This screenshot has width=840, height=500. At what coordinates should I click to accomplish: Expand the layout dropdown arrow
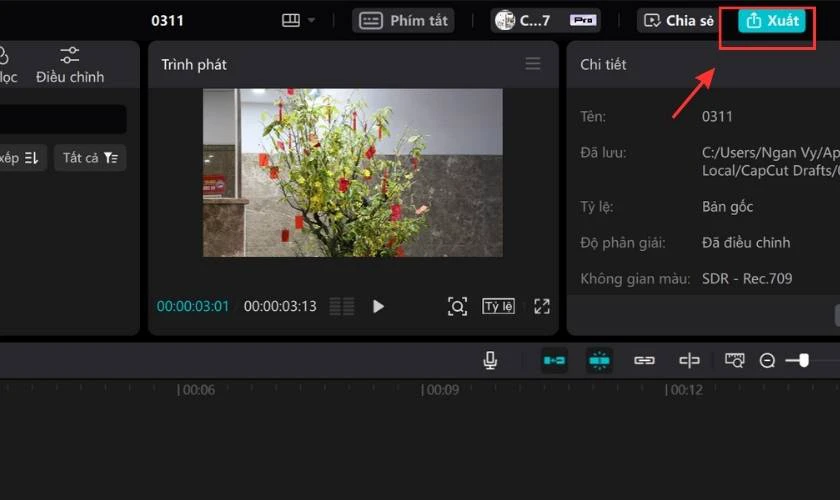pyautogui.click(x=311, y=21)
